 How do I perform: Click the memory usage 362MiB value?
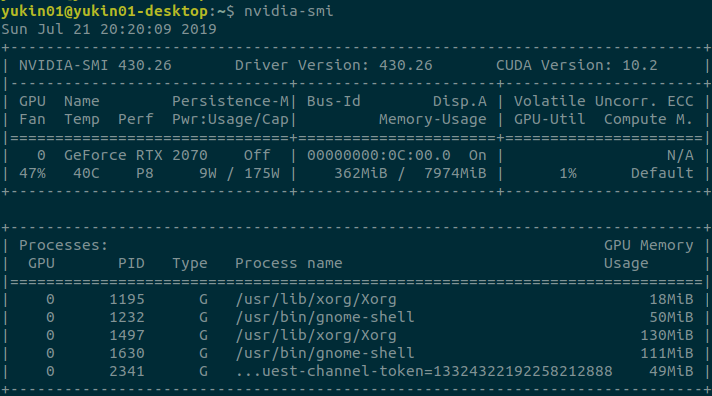coord(361,173)
